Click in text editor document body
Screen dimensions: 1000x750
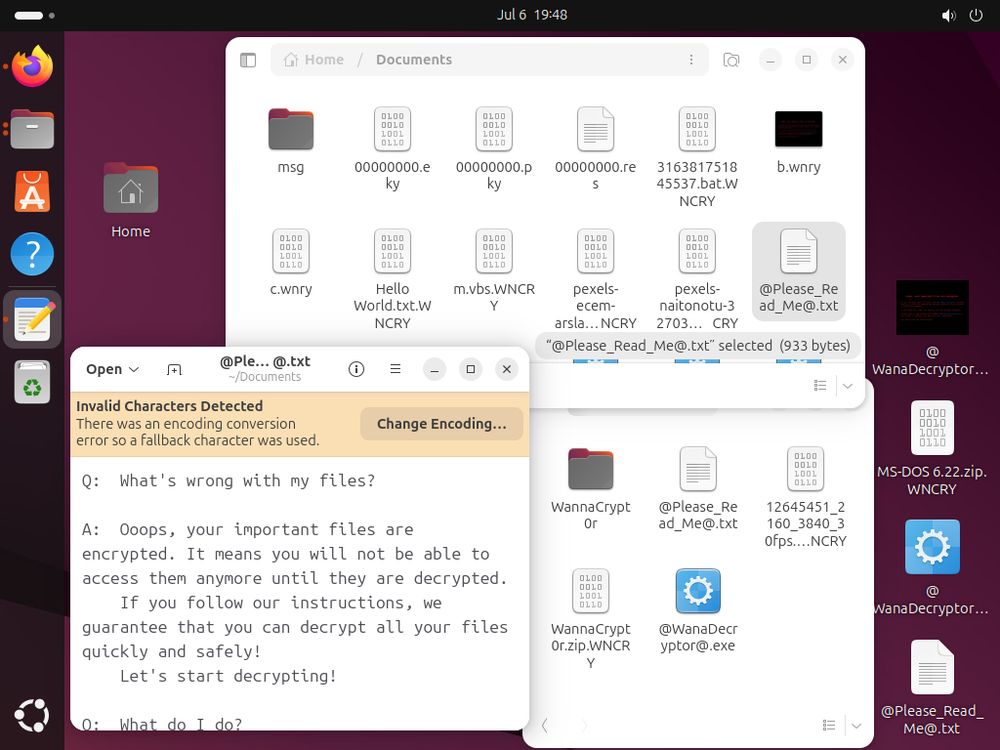tap(299, 593)
